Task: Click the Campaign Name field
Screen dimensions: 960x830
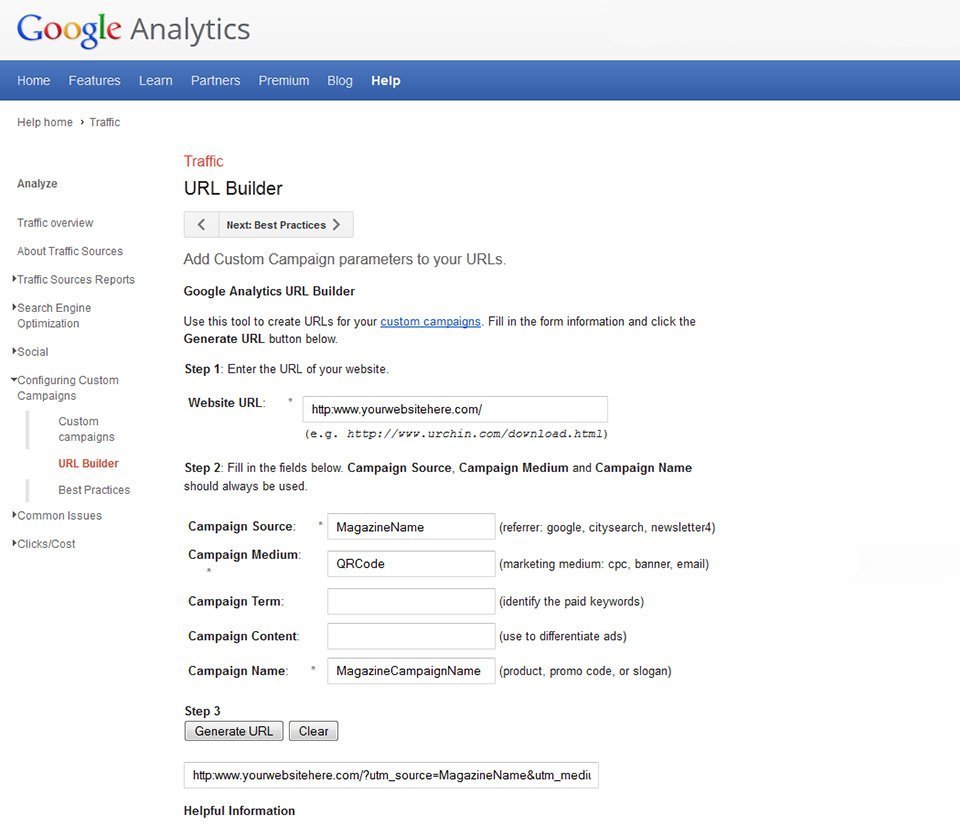Action: 411,671
